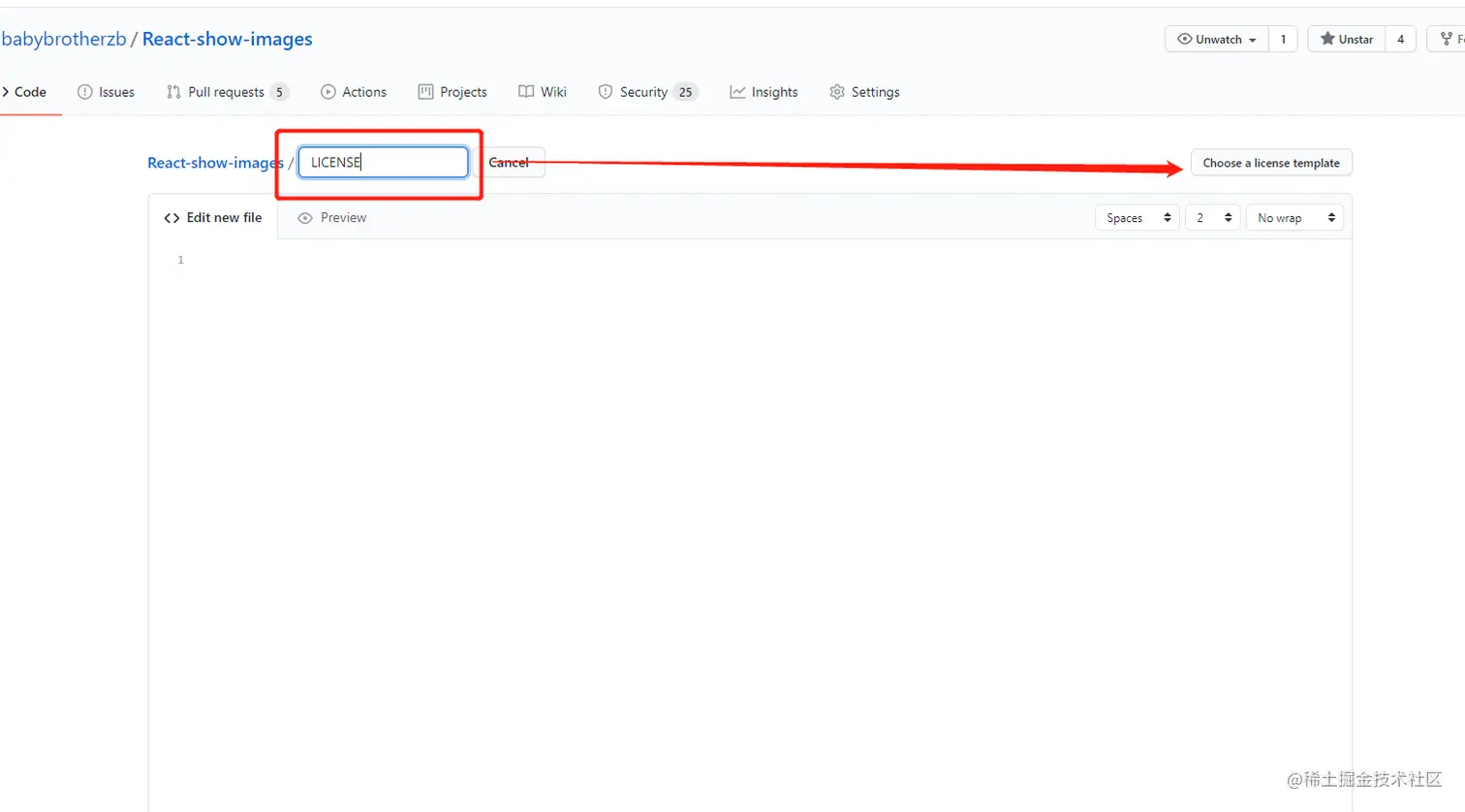
Task: Switch to the Preview tab
Action: pyautogui.click(x=332, y=218)
